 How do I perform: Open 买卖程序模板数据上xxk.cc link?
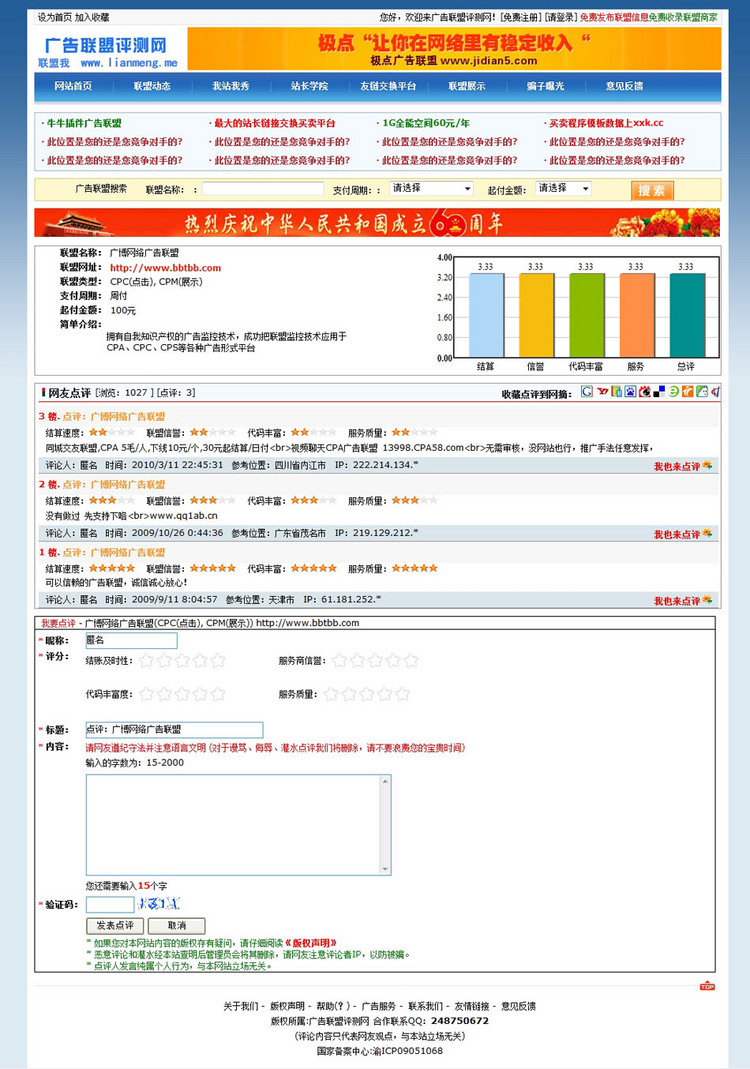pyautogui.click(x=606, y=123)
